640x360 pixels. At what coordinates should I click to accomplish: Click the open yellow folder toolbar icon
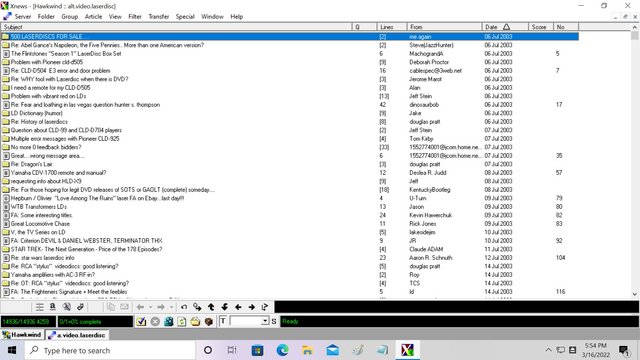tap(195, 322)
